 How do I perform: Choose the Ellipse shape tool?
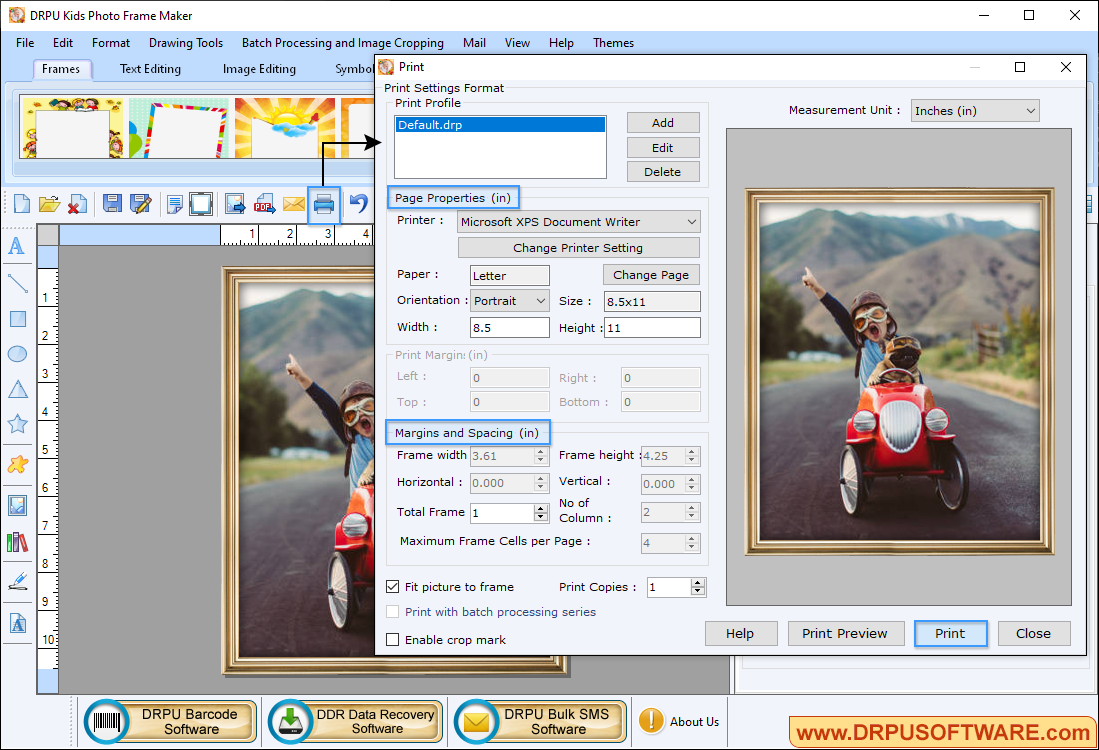click(x=17, y=353)
